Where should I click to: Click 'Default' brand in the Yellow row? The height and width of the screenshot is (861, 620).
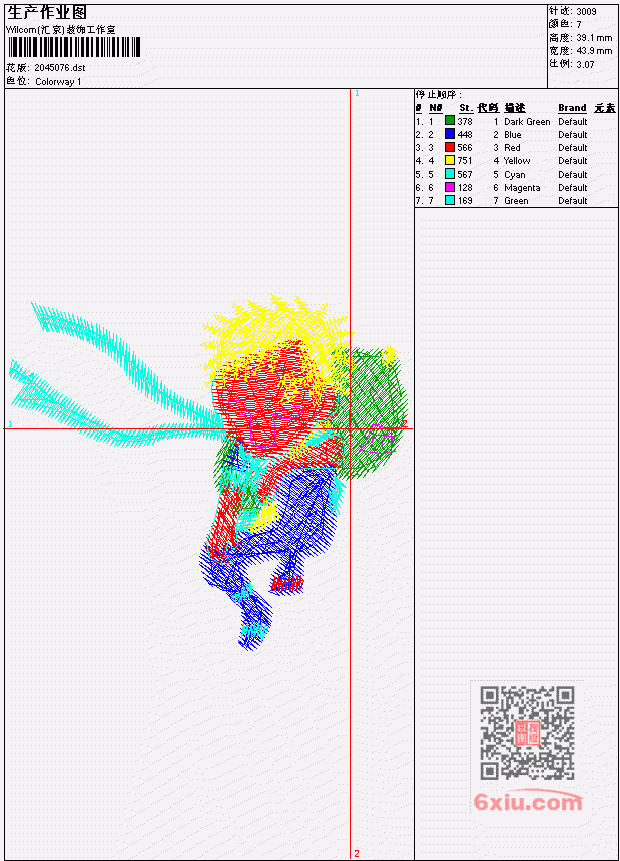tap(572, 161)
